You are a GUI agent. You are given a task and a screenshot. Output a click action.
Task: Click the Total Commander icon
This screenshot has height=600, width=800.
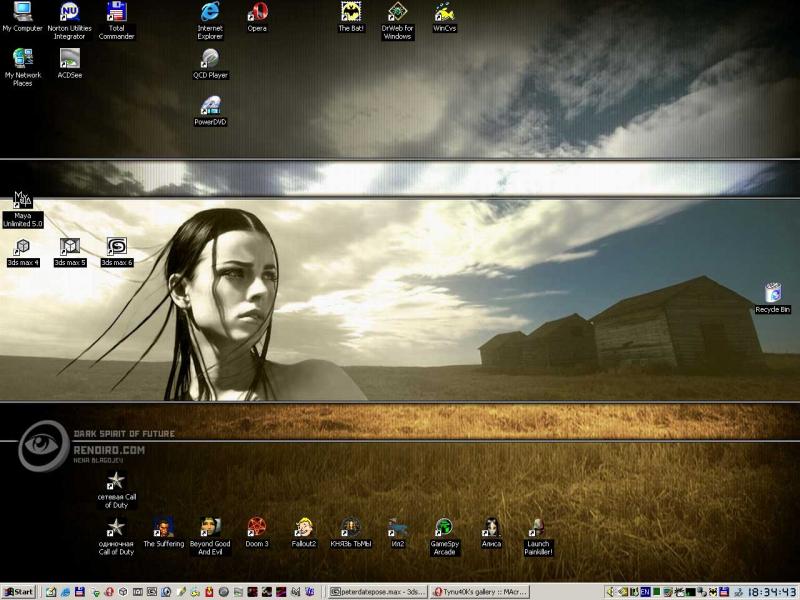click(x=117, y=13)
